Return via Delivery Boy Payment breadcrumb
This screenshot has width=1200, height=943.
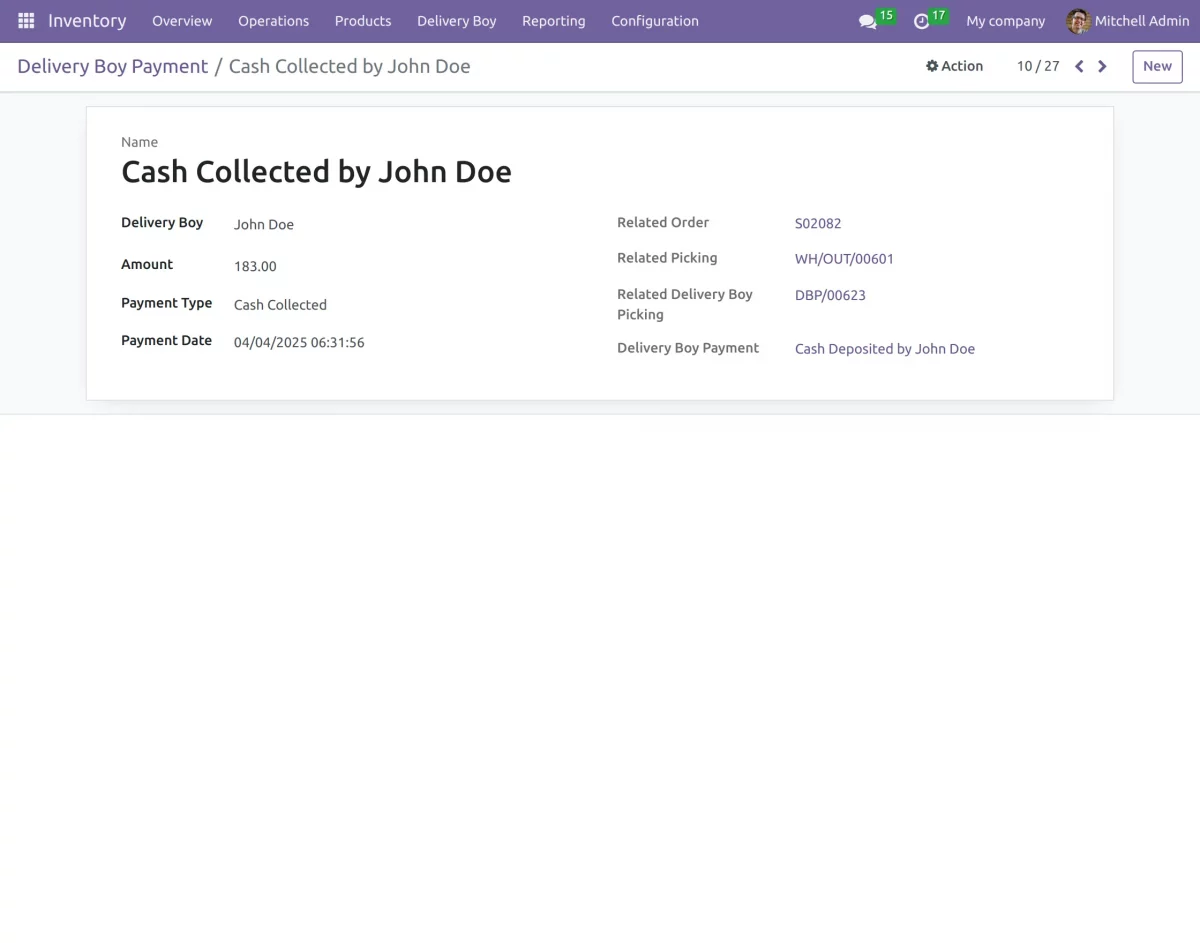click(112, 66)
